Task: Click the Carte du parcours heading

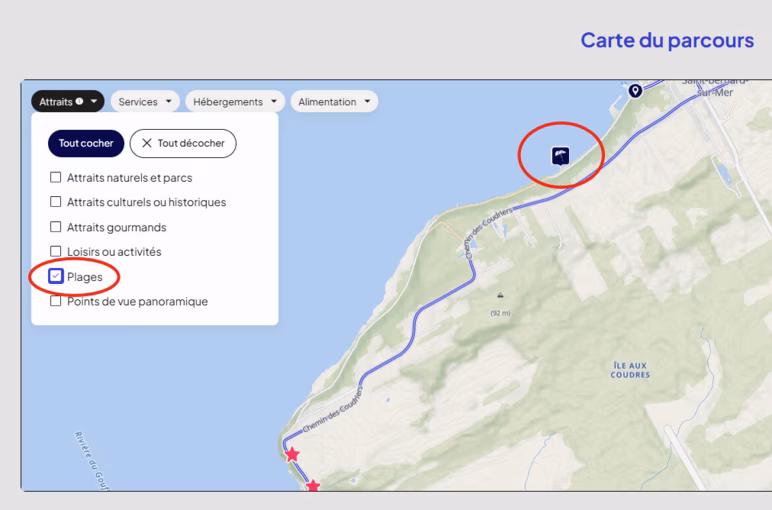Action: tap(667, 40)
